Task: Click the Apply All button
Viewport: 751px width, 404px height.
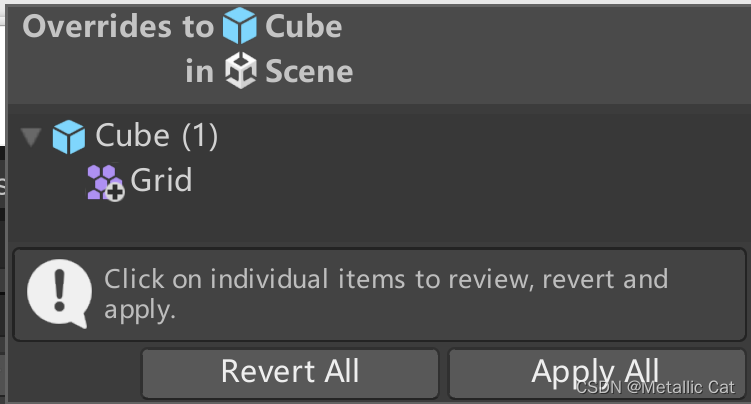Action: point(596,372)
